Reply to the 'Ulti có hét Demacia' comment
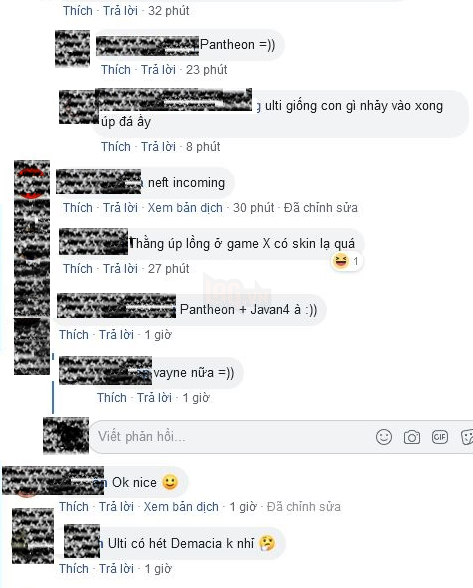The width and height of the screenshot is (473, 588). pyautogui.click(x=116, y=569)
